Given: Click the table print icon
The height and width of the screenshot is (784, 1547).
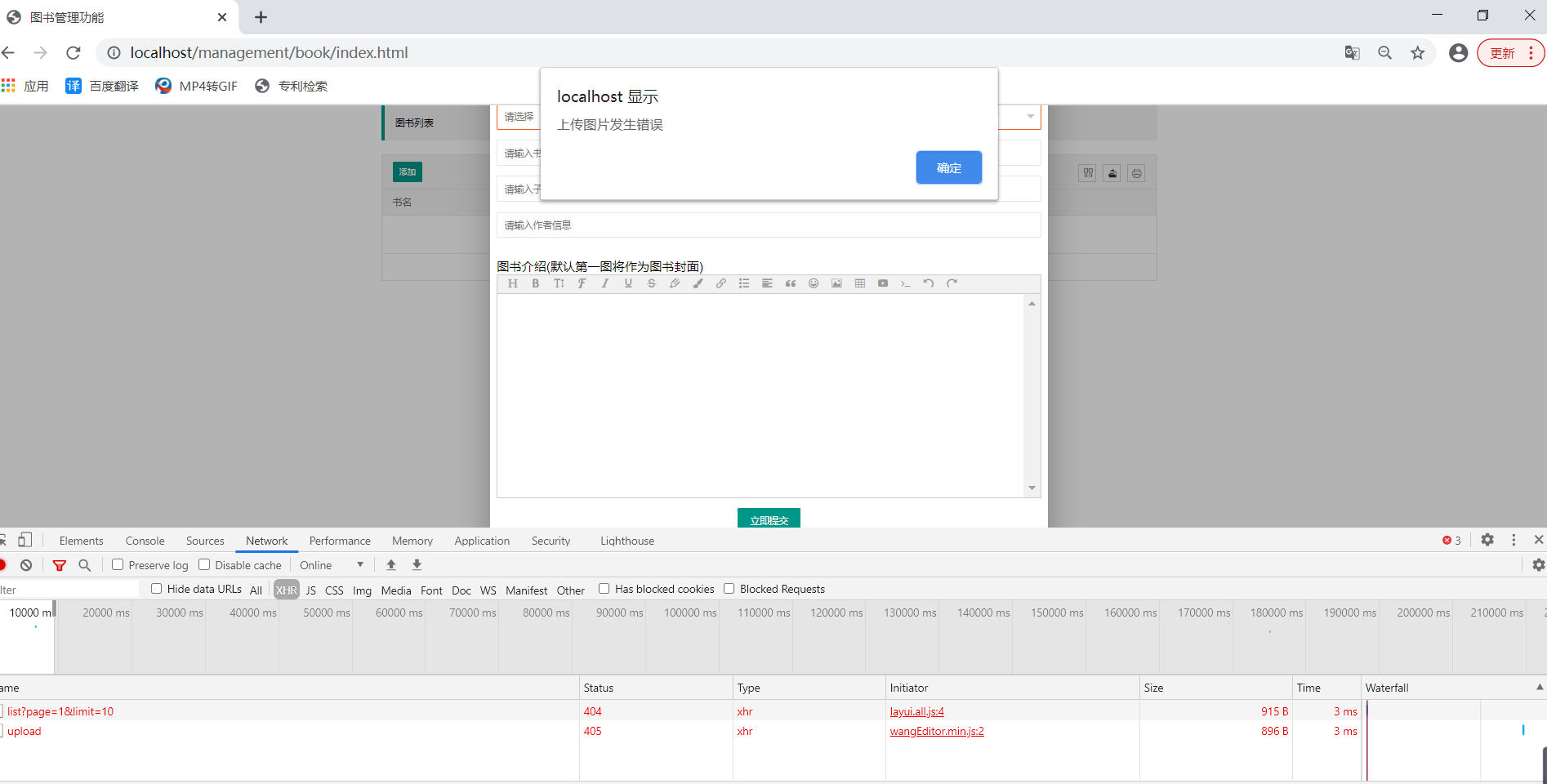Looking at the screenshot, I should pyautogui.click(x=1136, y=173).
